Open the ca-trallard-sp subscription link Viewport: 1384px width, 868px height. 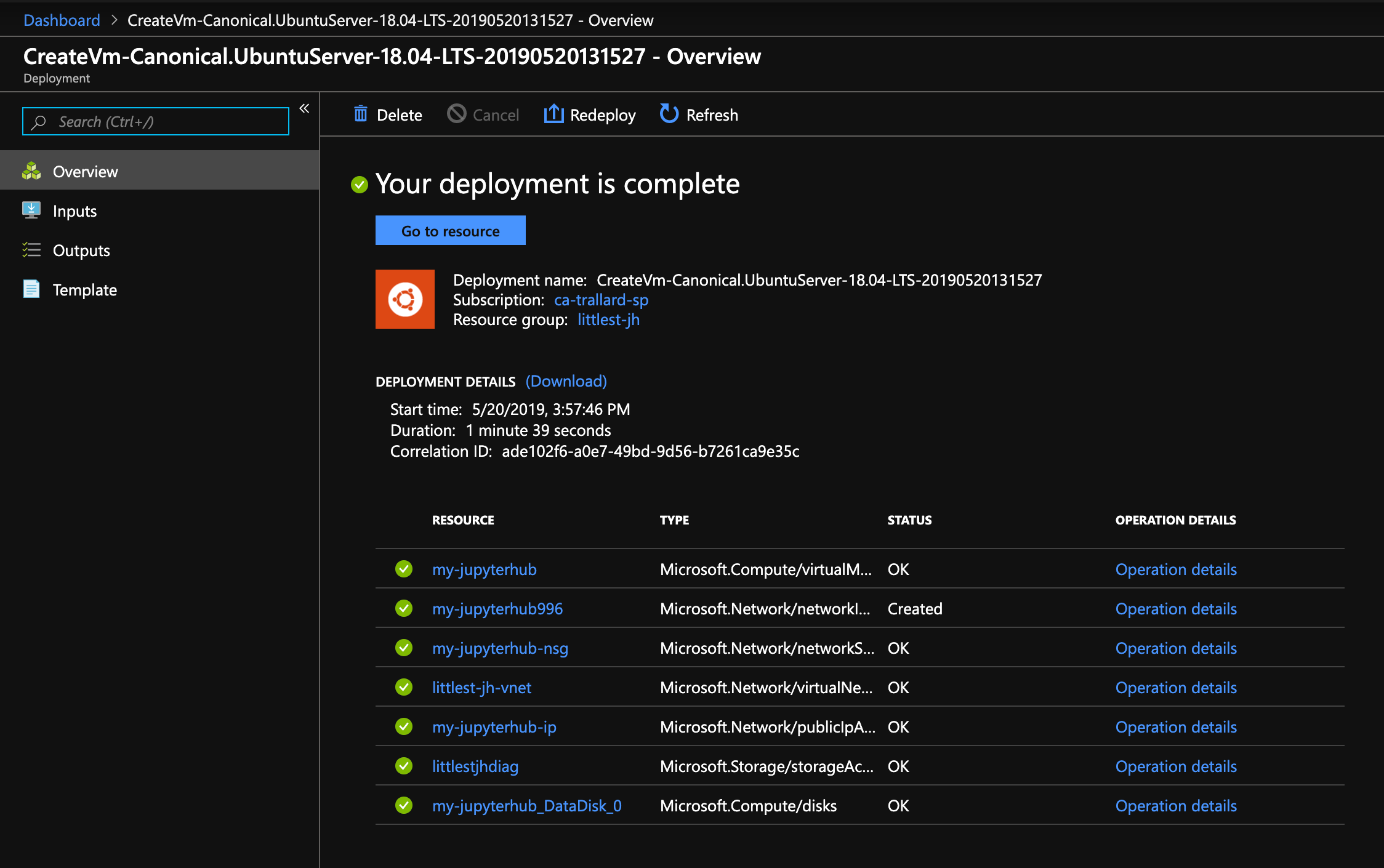601,300
